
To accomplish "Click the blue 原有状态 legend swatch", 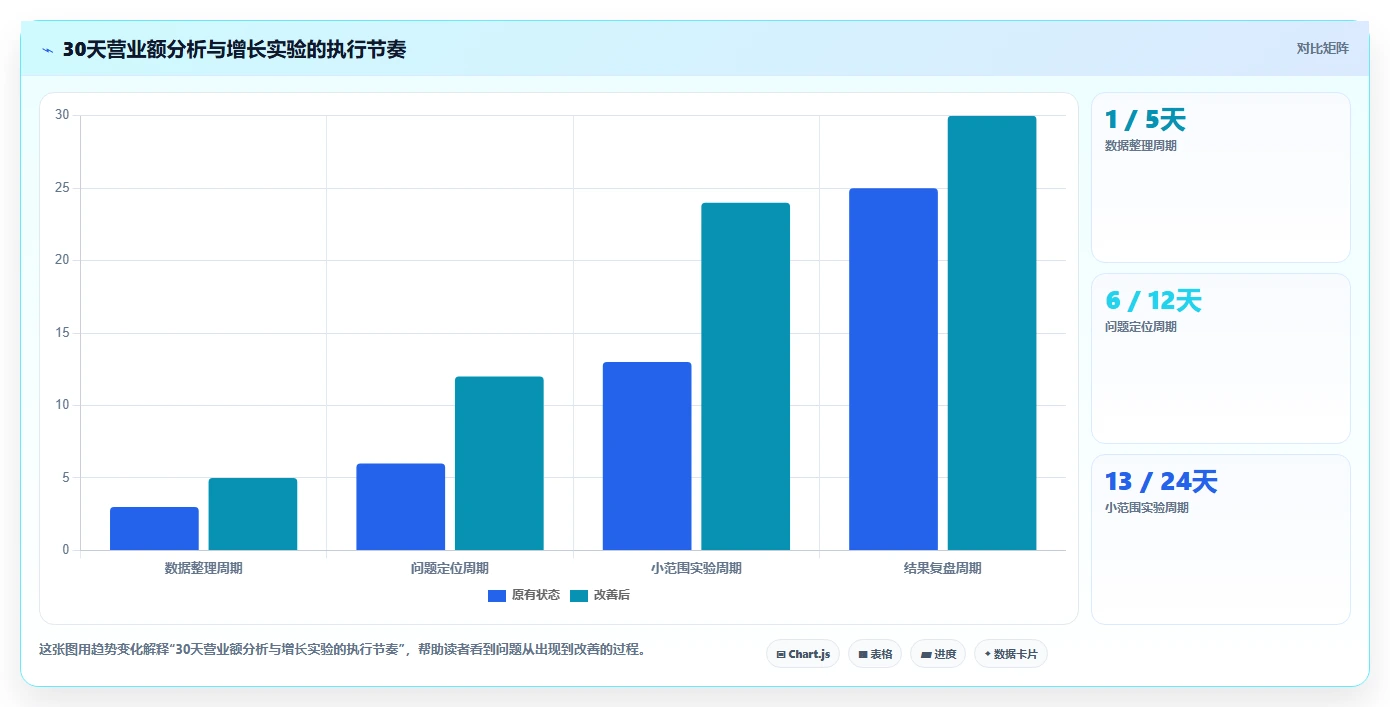I will (x=497, y=595).
